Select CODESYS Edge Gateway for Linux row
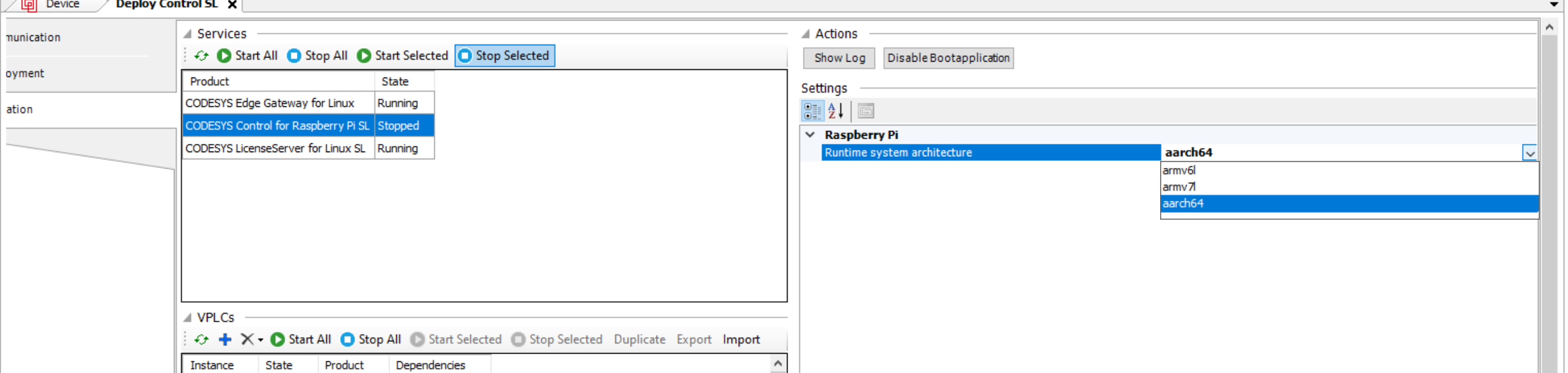Viewport: 1568px width, 373px height. tap(309, 103)
